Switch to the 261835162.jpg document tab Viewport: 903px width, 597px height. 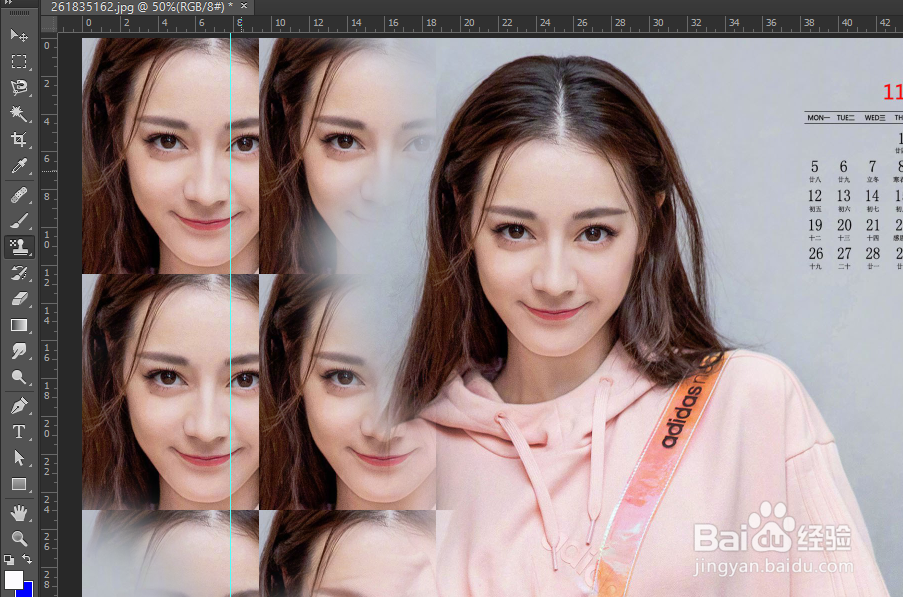141,7
